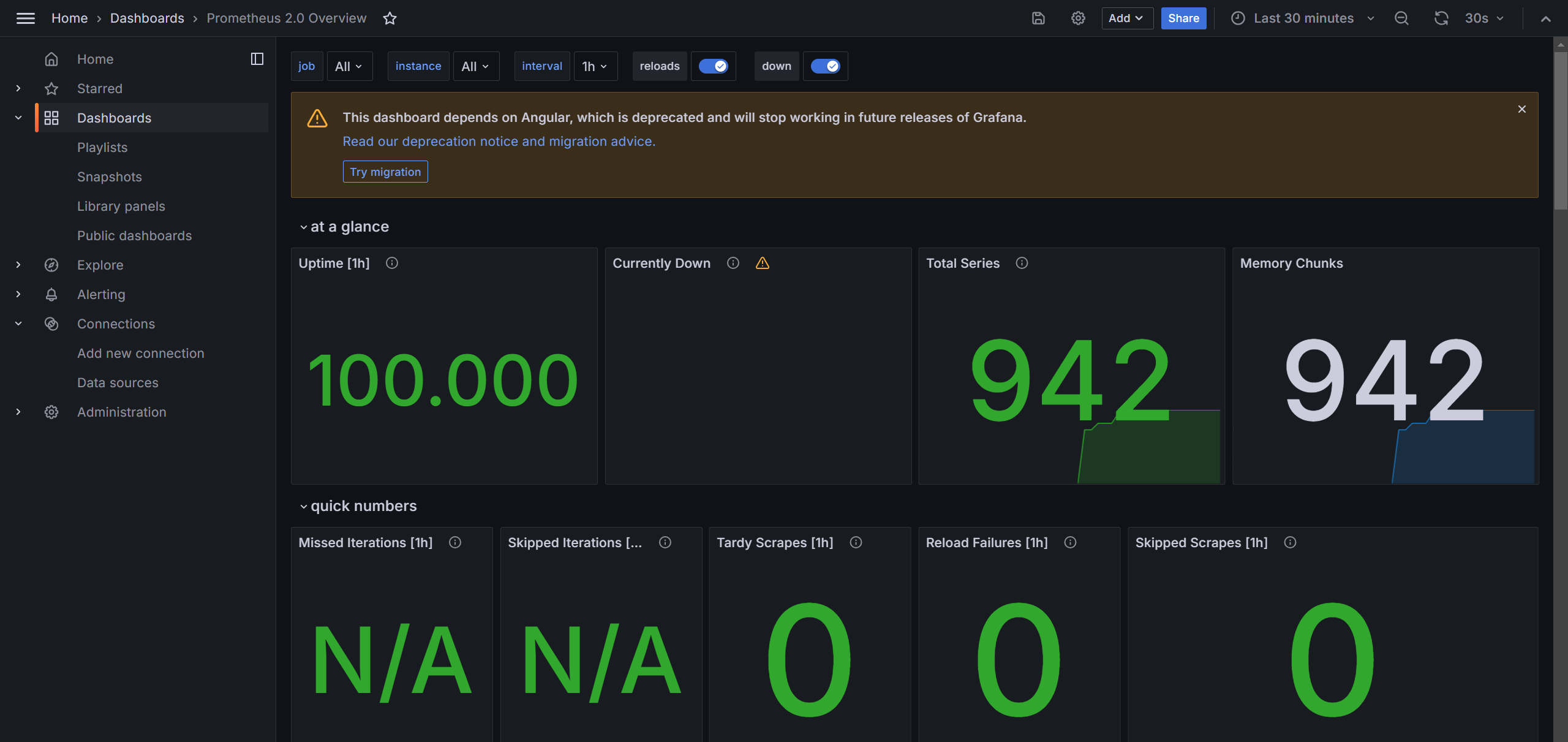Expand the Starred section chevron
The height and width of the screenshot is (742, 1568).
coord(18,88)
